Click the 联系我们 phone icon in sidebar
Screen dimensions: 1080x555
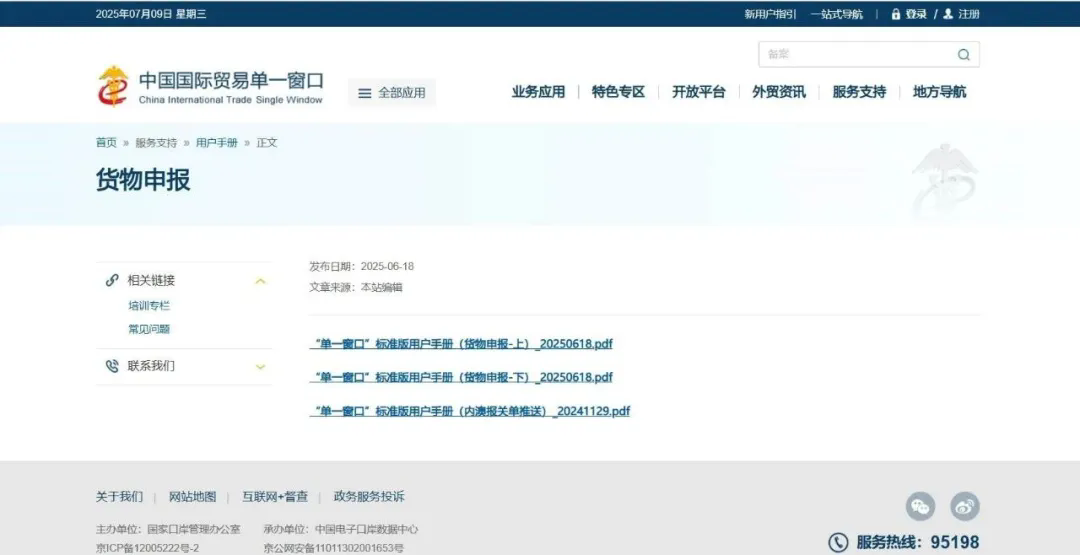click(112, 366)
